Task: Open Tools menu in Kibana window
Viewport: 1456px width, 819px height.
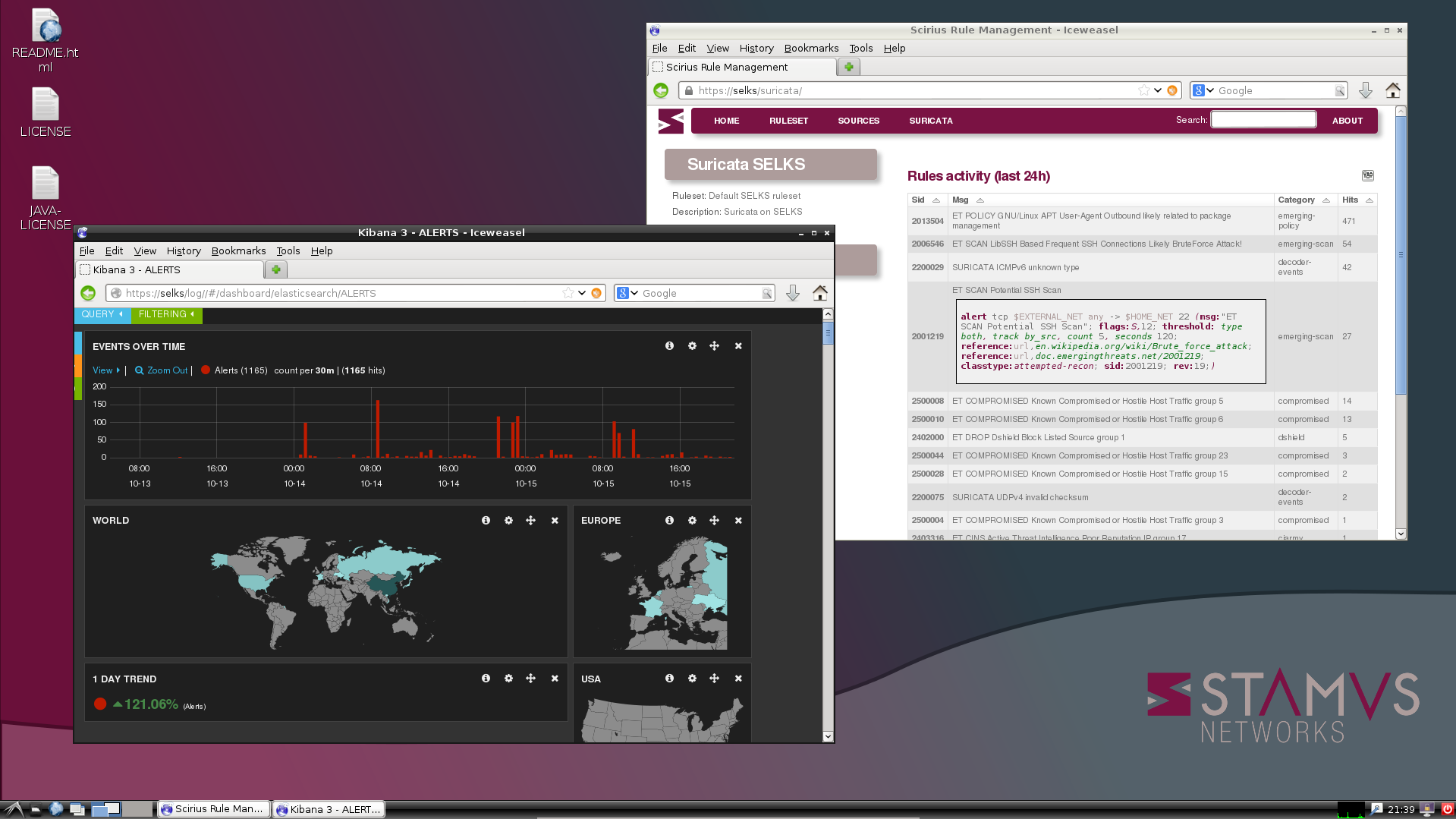Action: (x=288, y=250)
